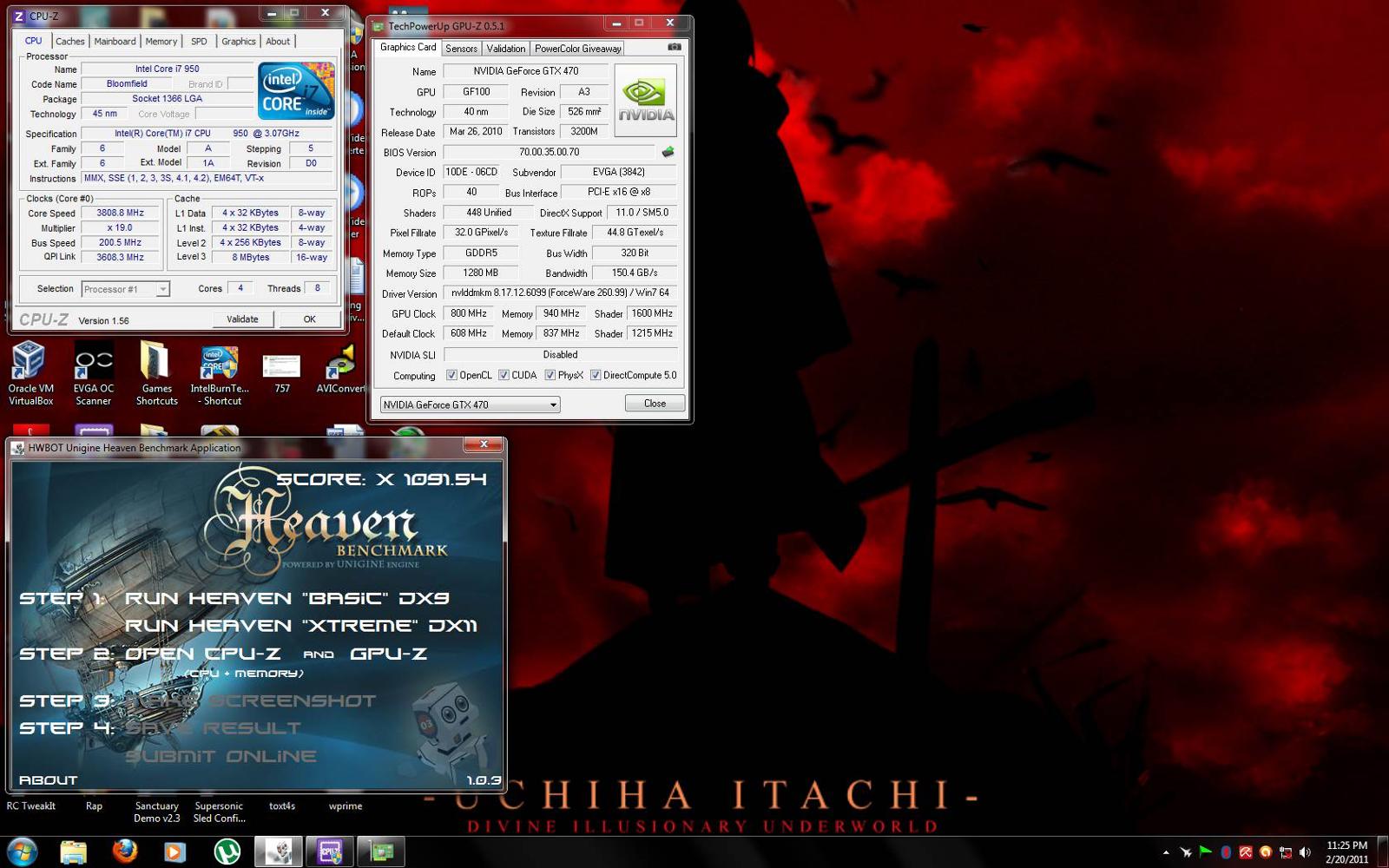Switch to the Caches tab in CPU-Z

coord(70,41)
